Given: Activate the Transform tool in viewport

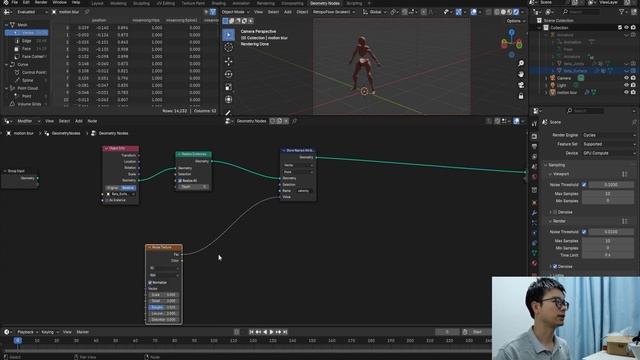Looking at the screenshot, I should click(x=229, y=100).
